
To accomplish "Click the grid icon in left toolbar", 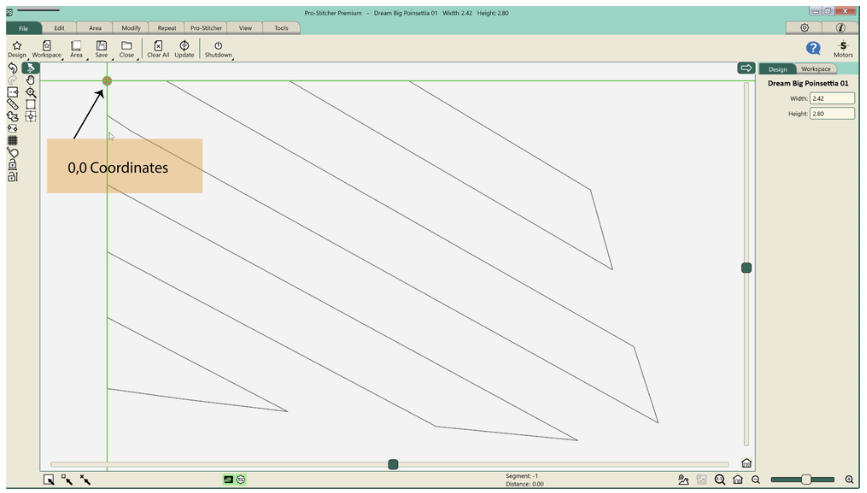I will point(13,140).
